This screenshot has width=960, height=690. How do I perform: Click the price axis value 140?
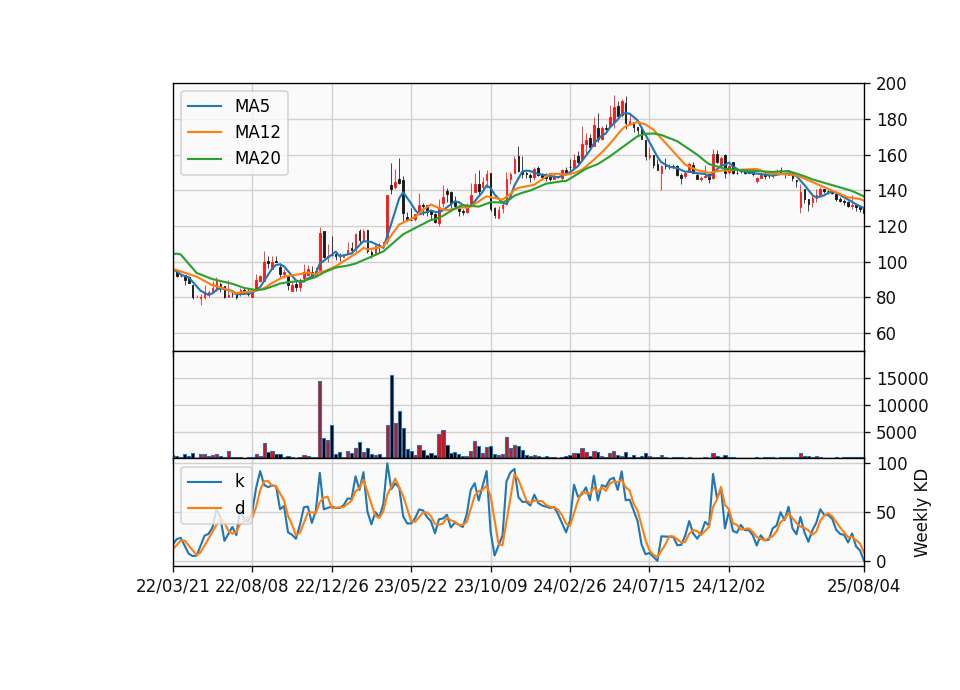(x=891, y=191)
